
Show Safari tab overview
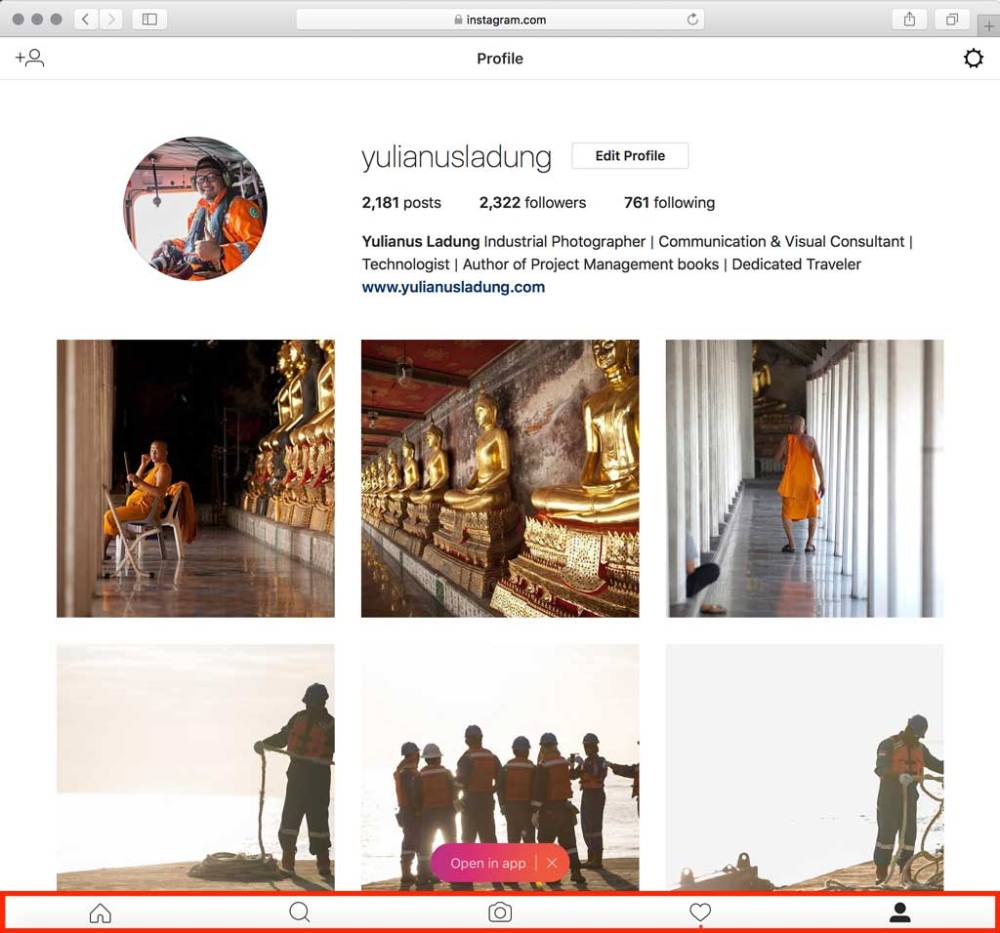tap(952, 19)
